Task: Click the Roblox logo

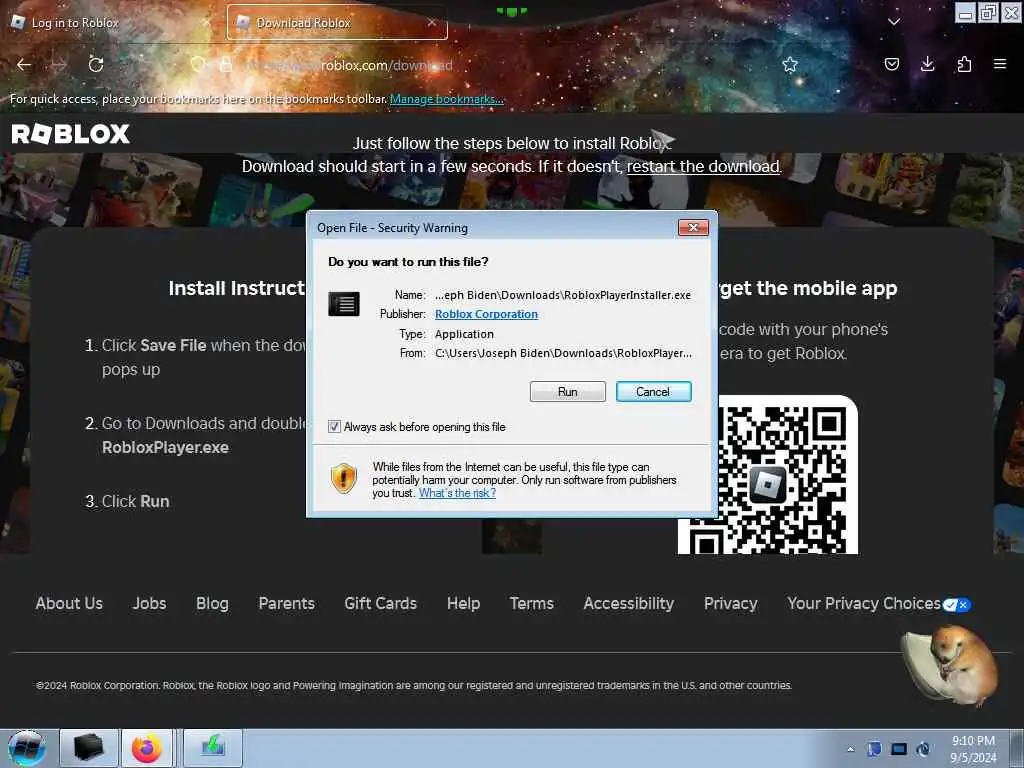Action: pos(71,134)
